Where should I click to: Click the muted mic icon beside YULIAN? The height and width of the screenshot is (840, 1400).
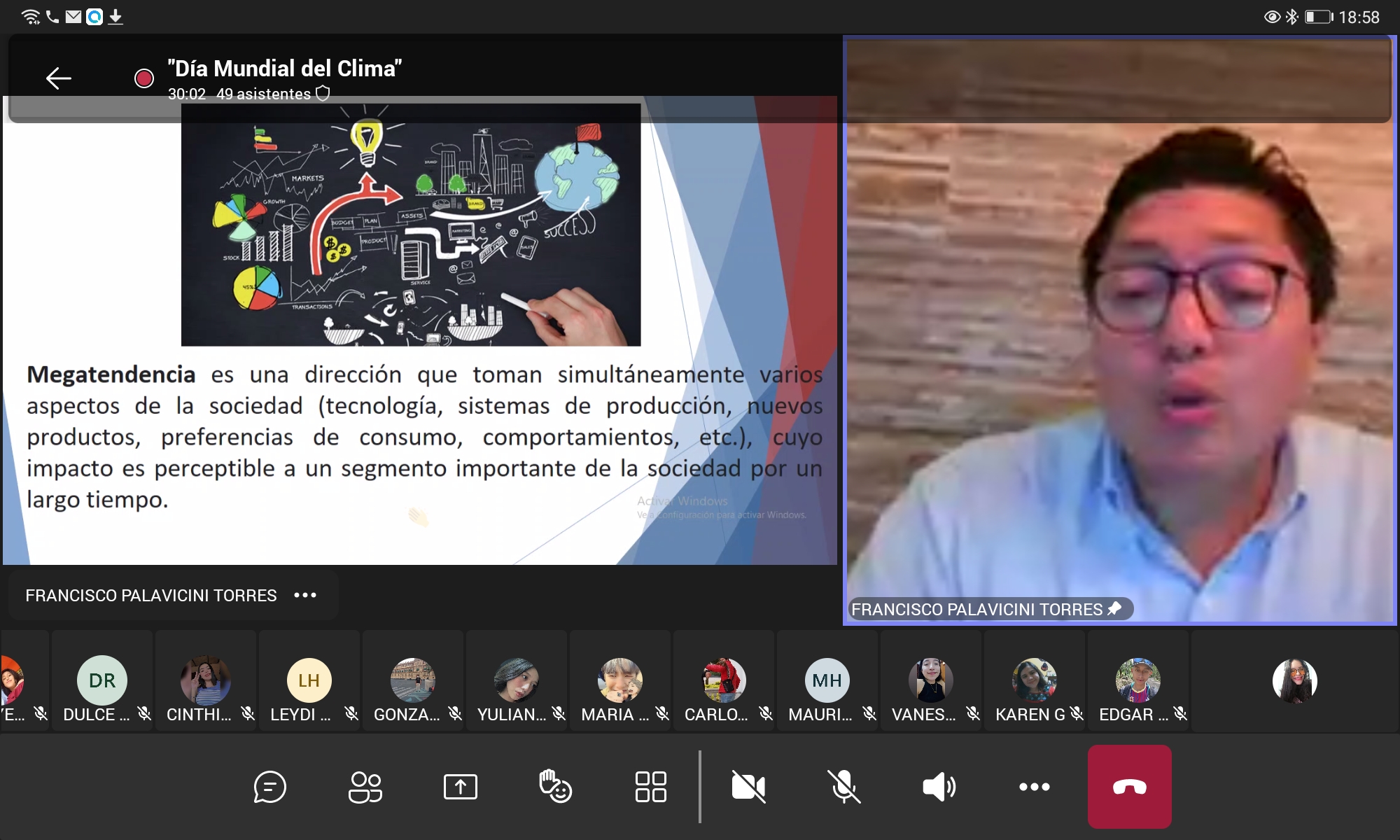pos(559,713)
